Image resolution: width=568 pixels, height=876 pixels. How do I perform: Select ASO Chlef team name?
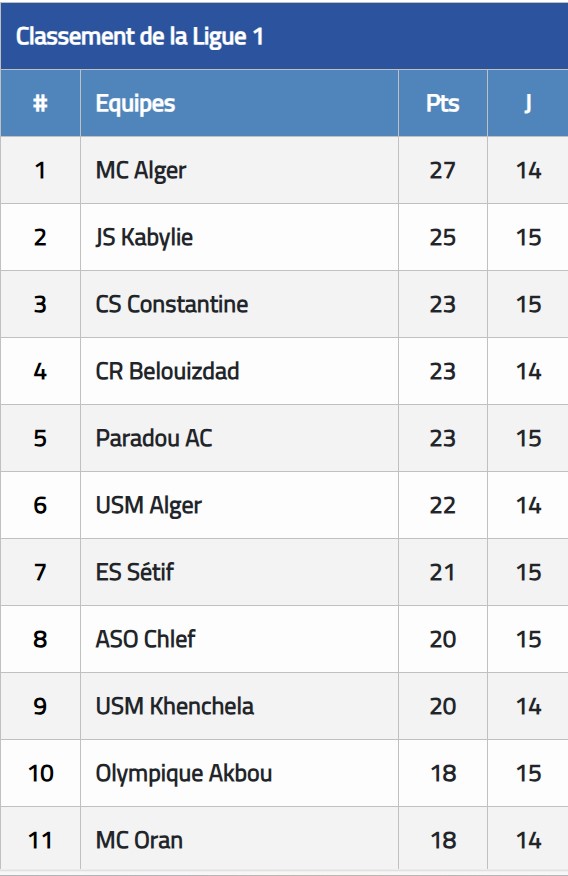pyautogui.click(x=146, y=639)
